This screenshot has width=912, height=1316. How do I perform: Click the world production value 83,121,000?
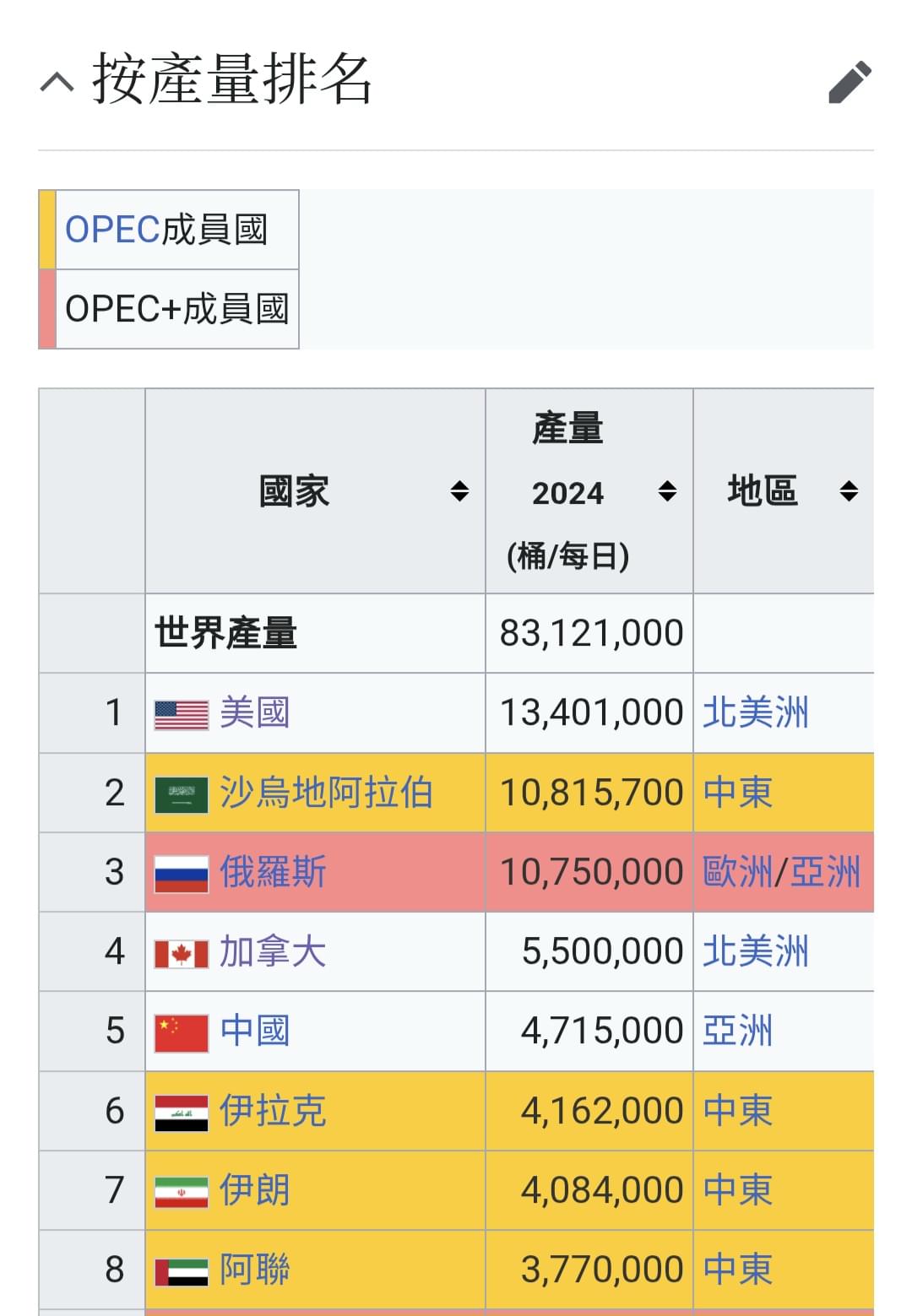click(x=591, y=633)
